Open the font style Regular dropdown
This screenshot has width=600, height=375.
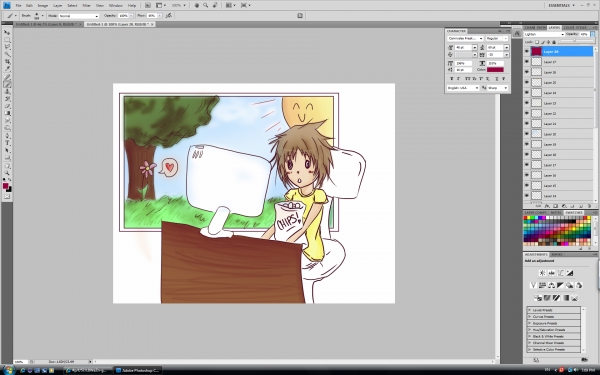click(x=497, y=39)
